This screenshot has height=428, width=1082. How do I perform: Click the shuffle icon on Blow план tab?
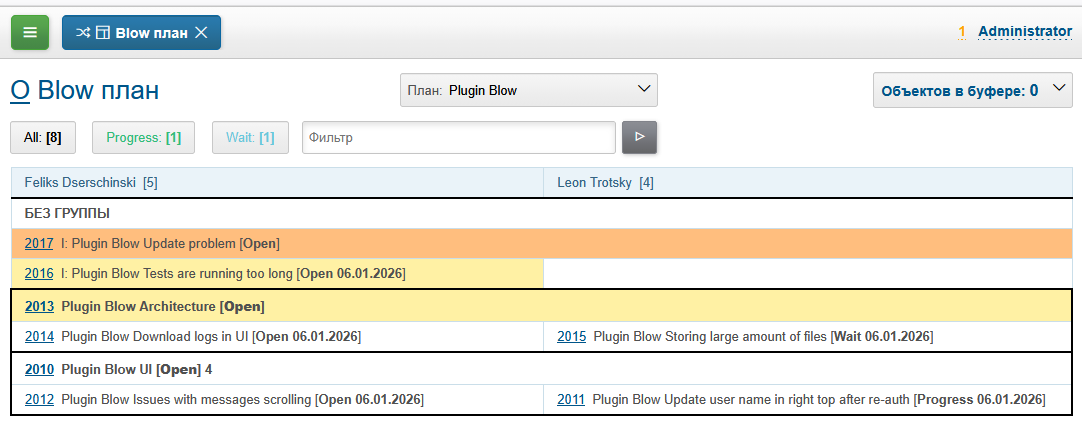(x=83, y=32)
